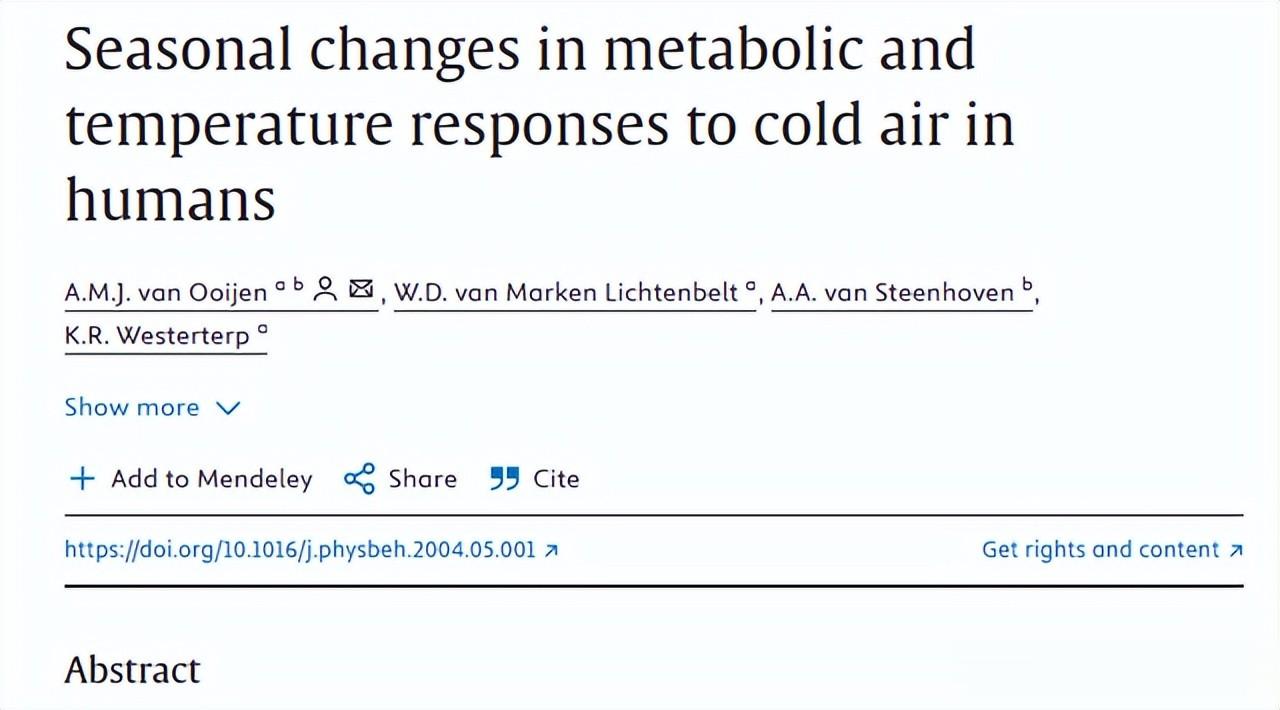Image resolution: width=1280 pixels, height=710 pixels.
Task: Click the Add to Mendeley label
Action: click(x=211, y=479)
